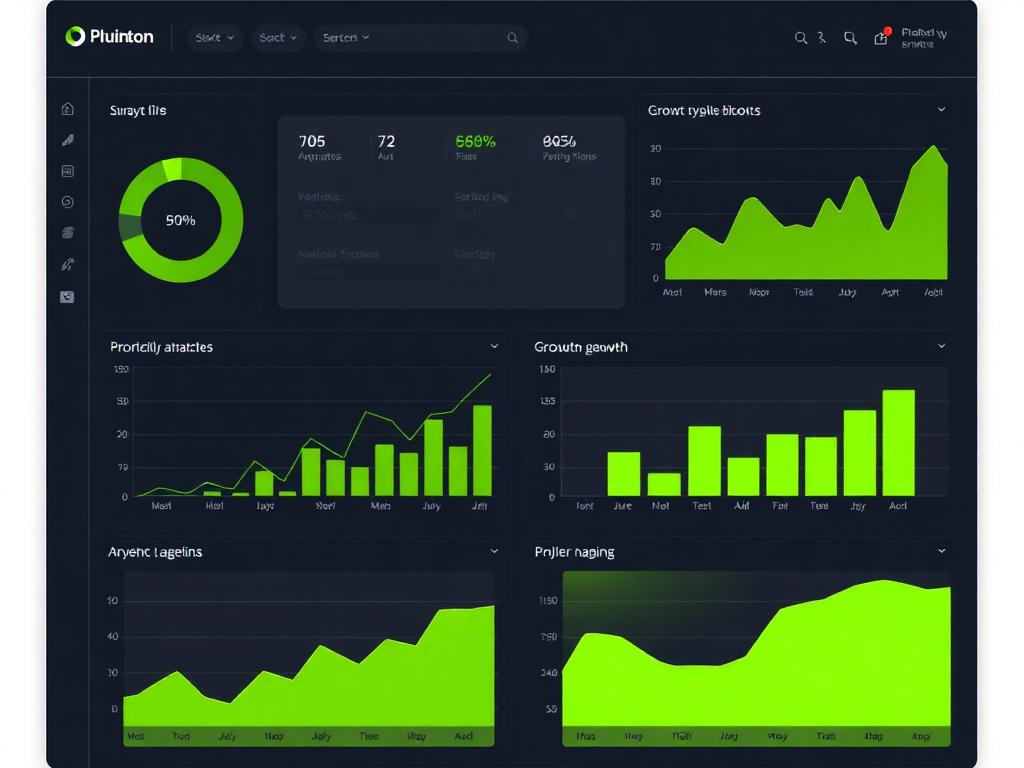Viewport: 1024px width, 768px height.
Task: Click the magnifier icon in top-right toolbar
Action: pyautogui.click(x=801, y=38)
